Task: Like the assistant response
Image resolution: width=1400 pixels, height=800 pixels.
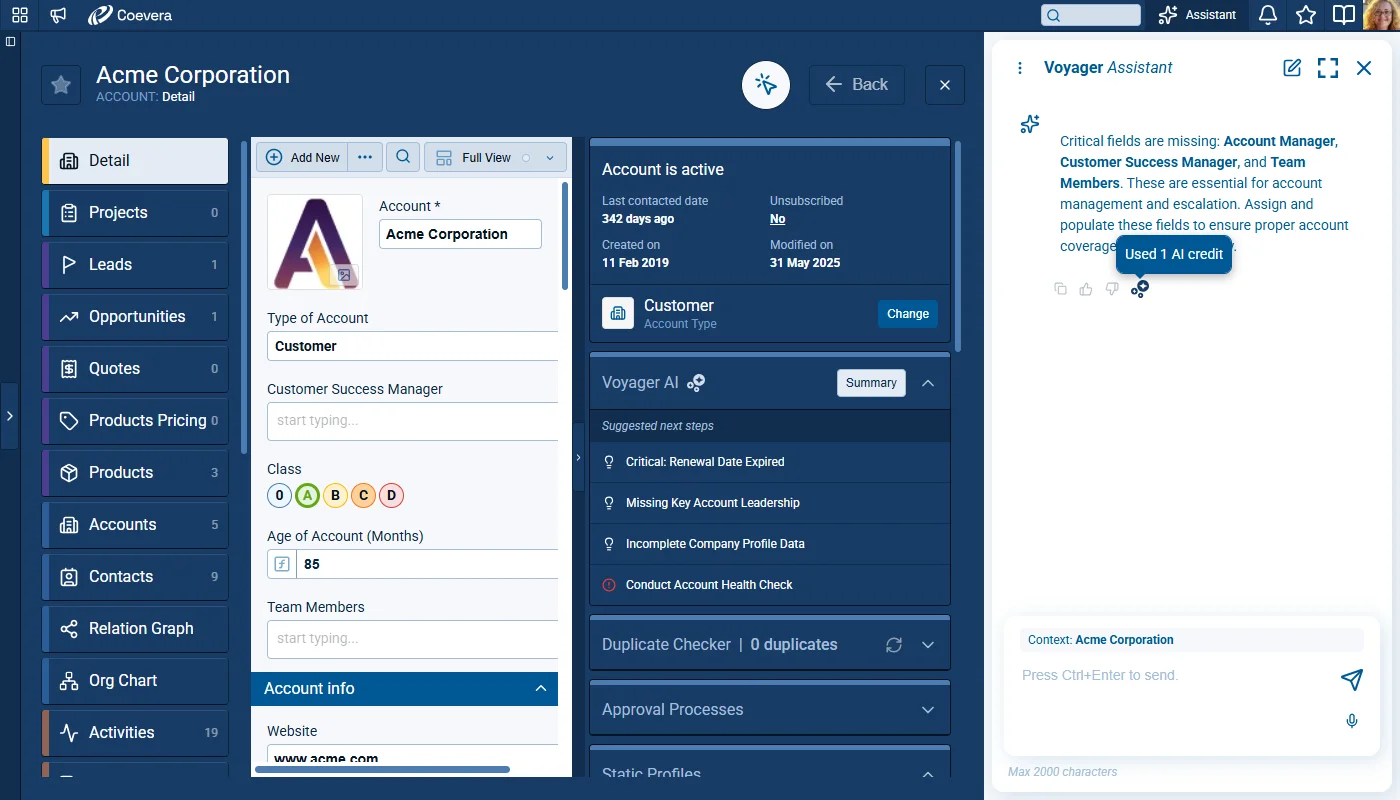Action: click(x=1086, y=289)
